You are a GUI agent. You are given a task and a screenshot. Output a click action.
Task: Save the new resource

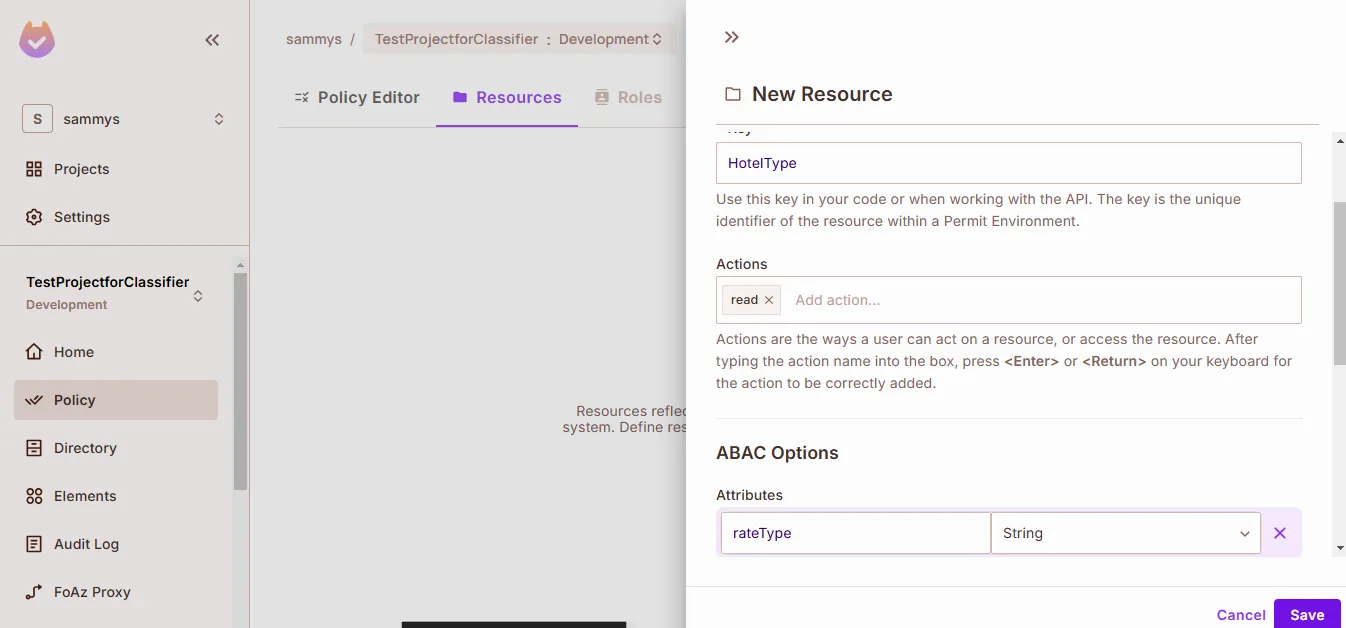(x=1306, y=615)
